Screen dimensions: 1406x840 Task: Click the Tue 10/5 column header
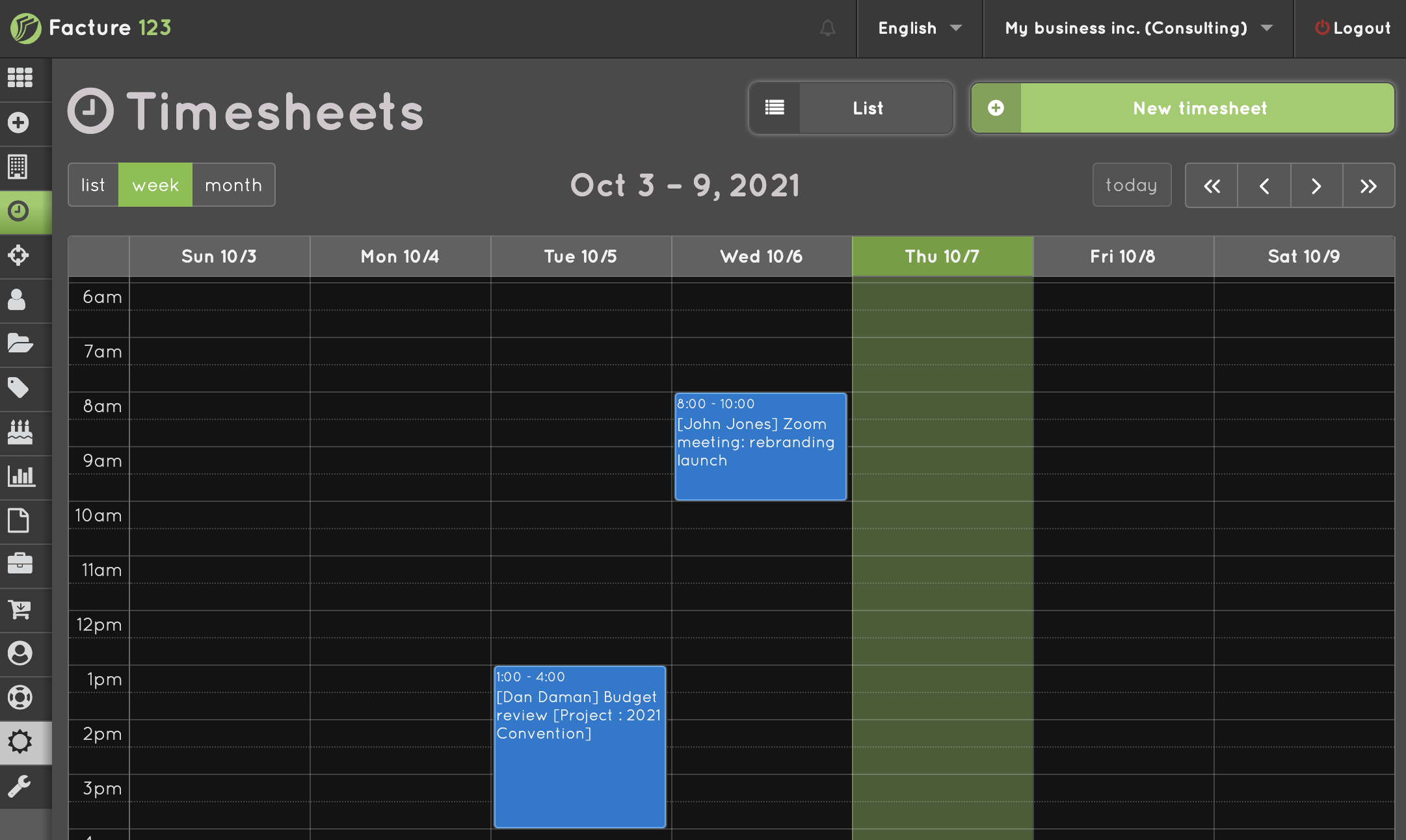click(581, 256)
